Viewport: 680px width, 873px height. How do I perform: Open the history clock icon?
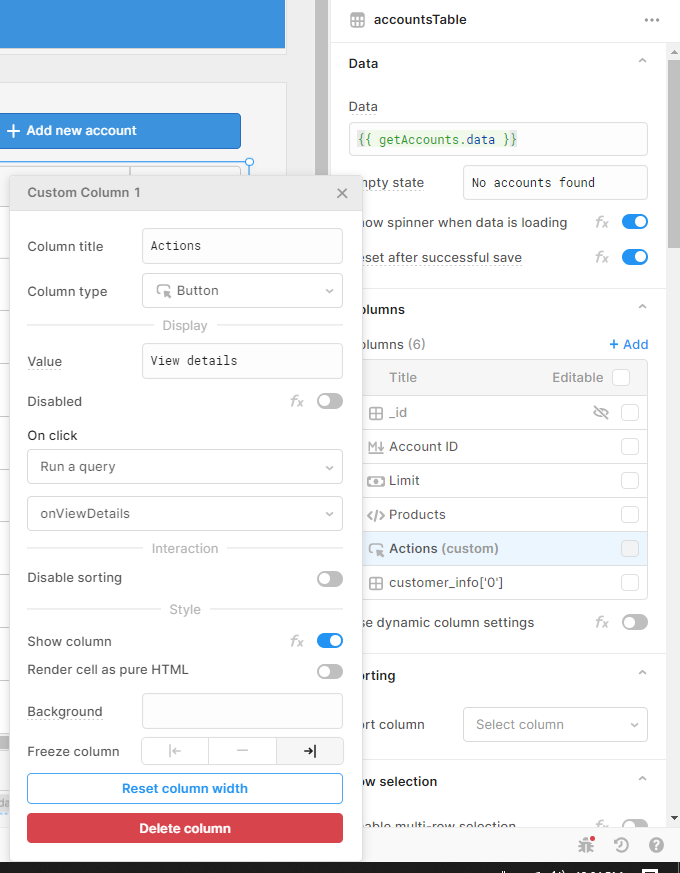(x=621, y=845)
